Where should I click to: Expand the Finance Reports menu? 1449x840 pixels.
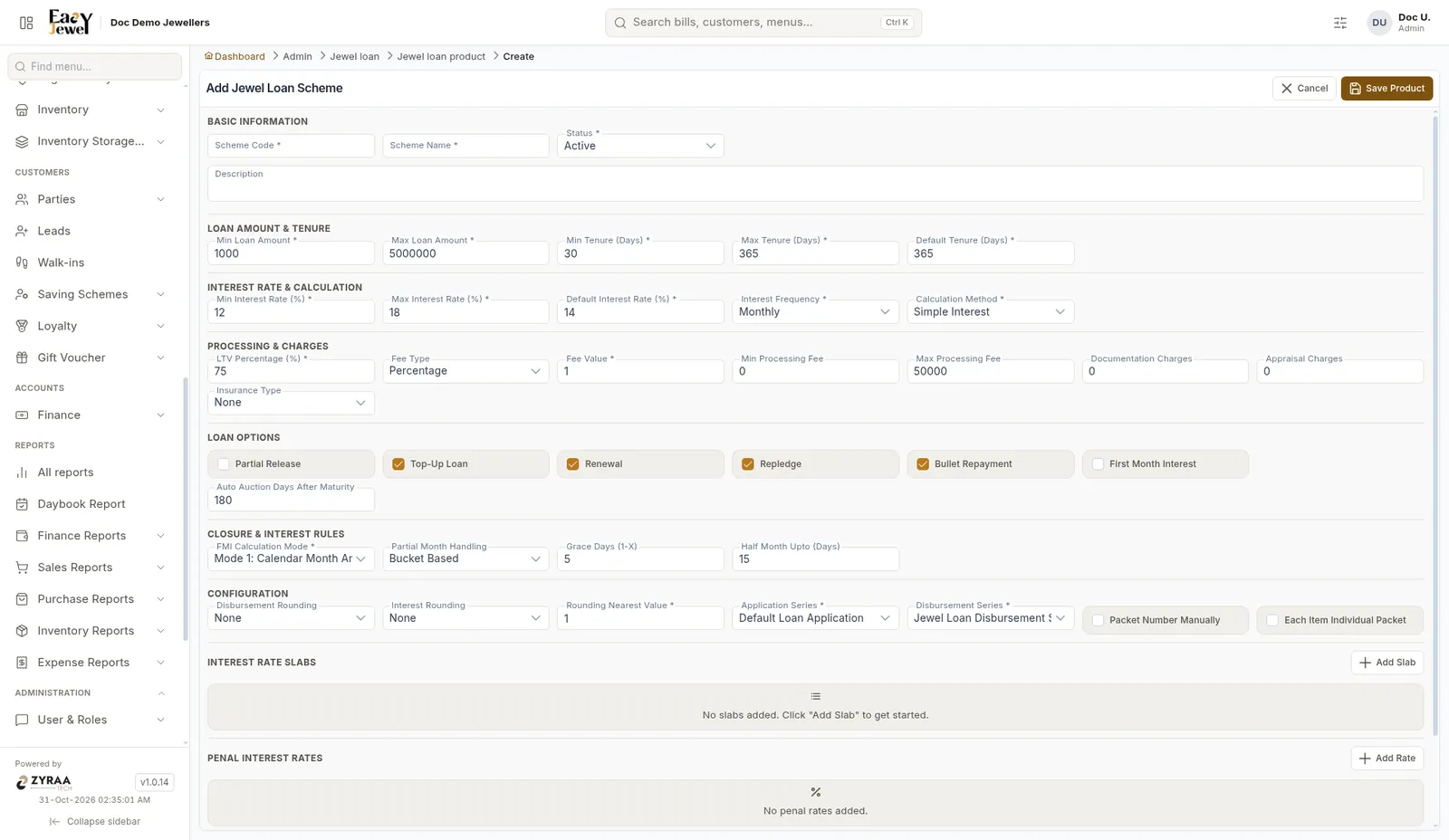pos(91,536)
